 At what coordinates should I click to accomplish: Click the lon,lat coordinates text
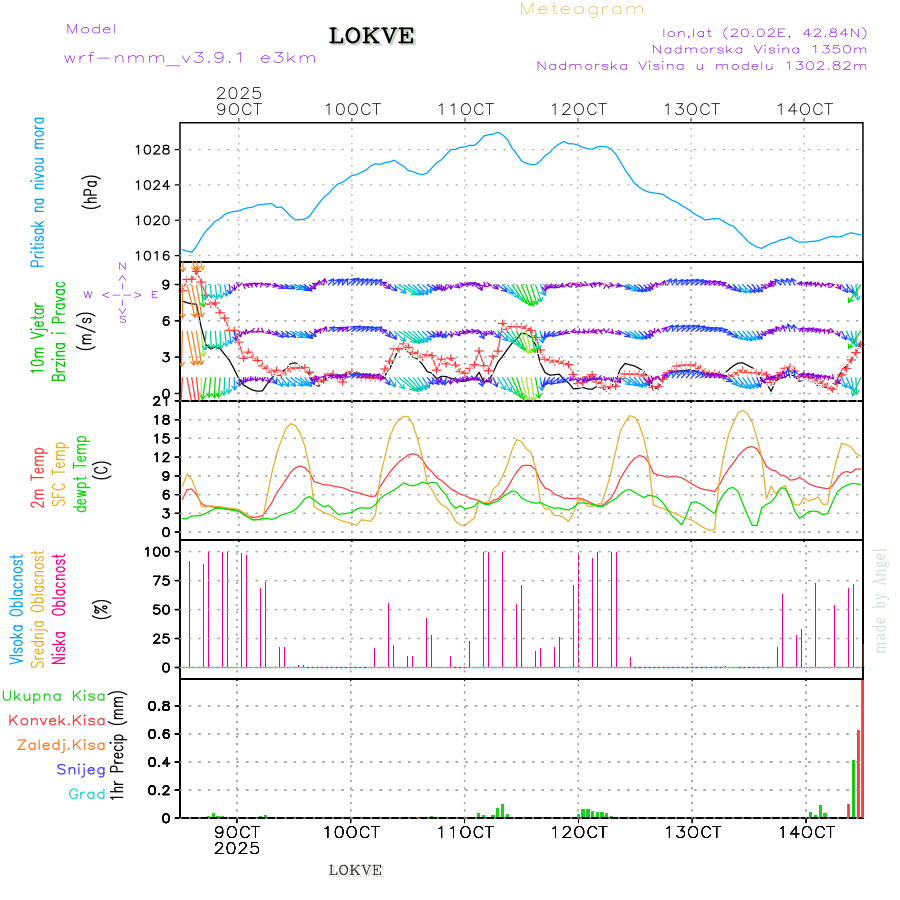(764, 32)
